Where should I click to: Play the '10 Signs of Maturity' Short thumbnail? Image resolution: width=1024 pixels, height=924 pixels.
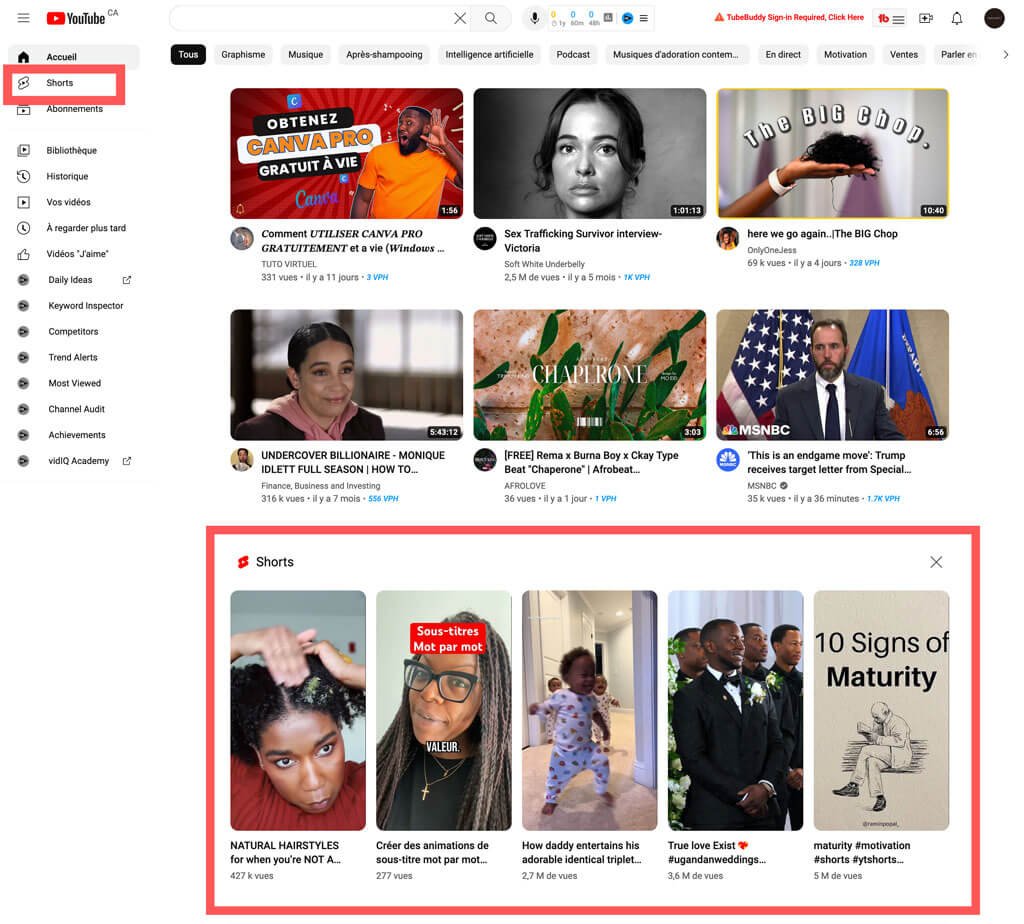pos(881,710)
